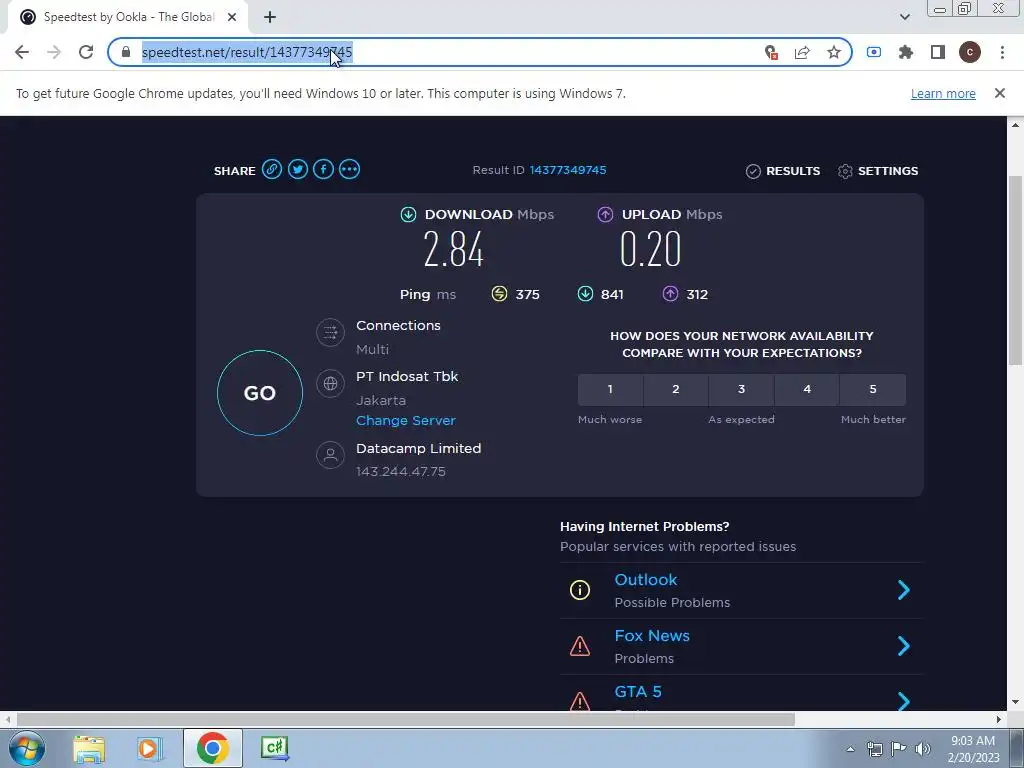Screen dimensions: 1024x768
Task: Click the globe server icon
Action: coord(330,383)
